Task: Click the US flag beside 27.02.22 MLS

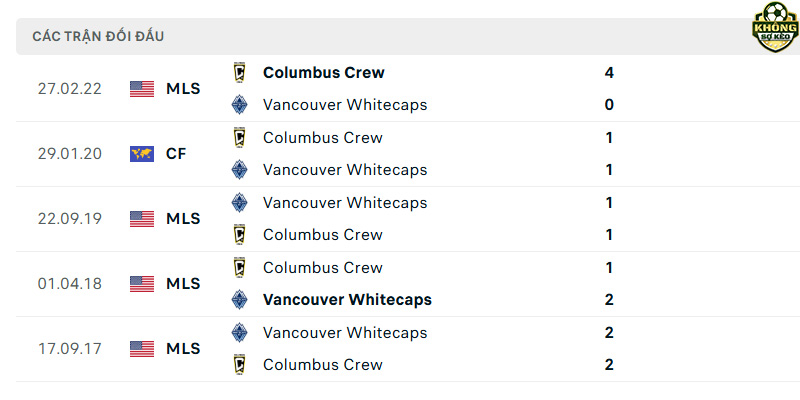Action: [x=142, y=89]
